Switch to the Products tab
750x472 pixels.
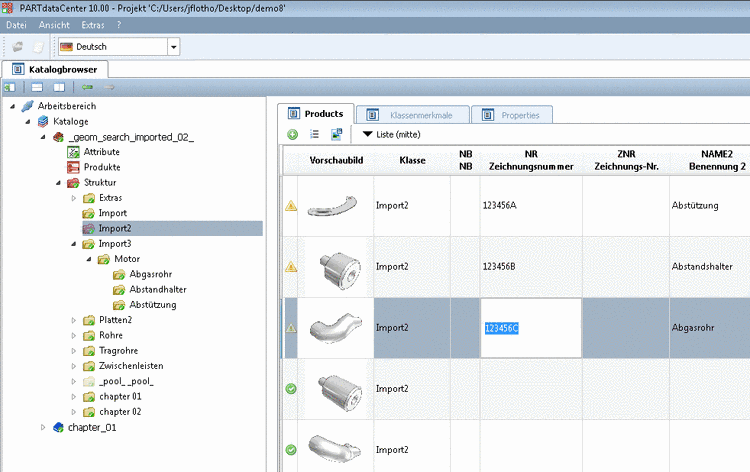pos(316,114)
